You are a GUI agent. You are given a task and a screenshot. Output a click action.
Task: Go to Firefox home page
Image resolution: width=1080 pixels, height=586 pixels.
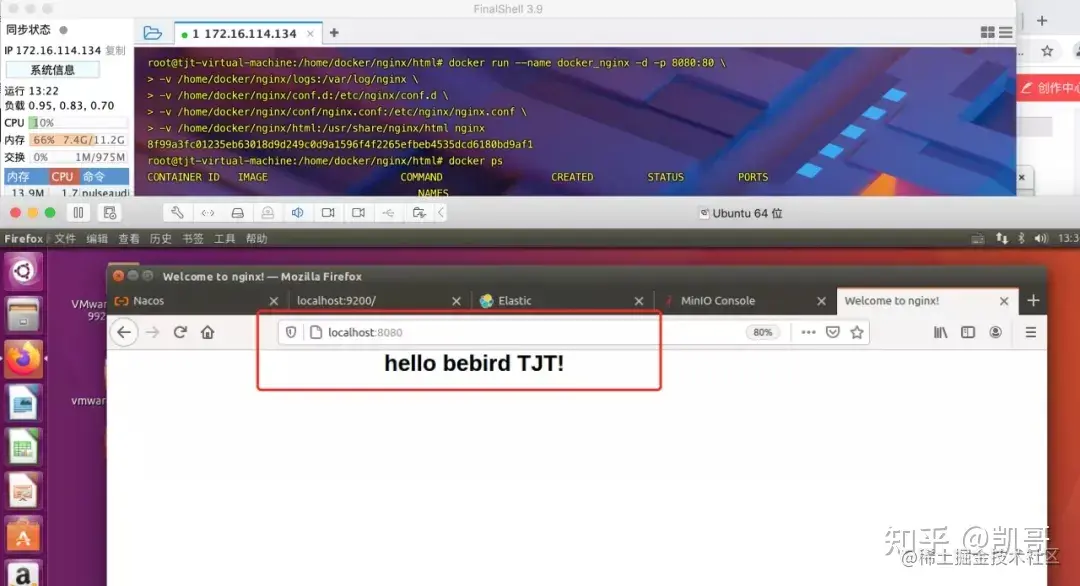(207, 333)
